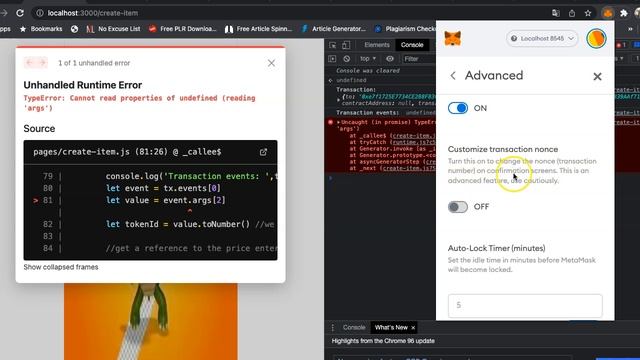Click the red error count badge in DevTools

tap(621, 45)
